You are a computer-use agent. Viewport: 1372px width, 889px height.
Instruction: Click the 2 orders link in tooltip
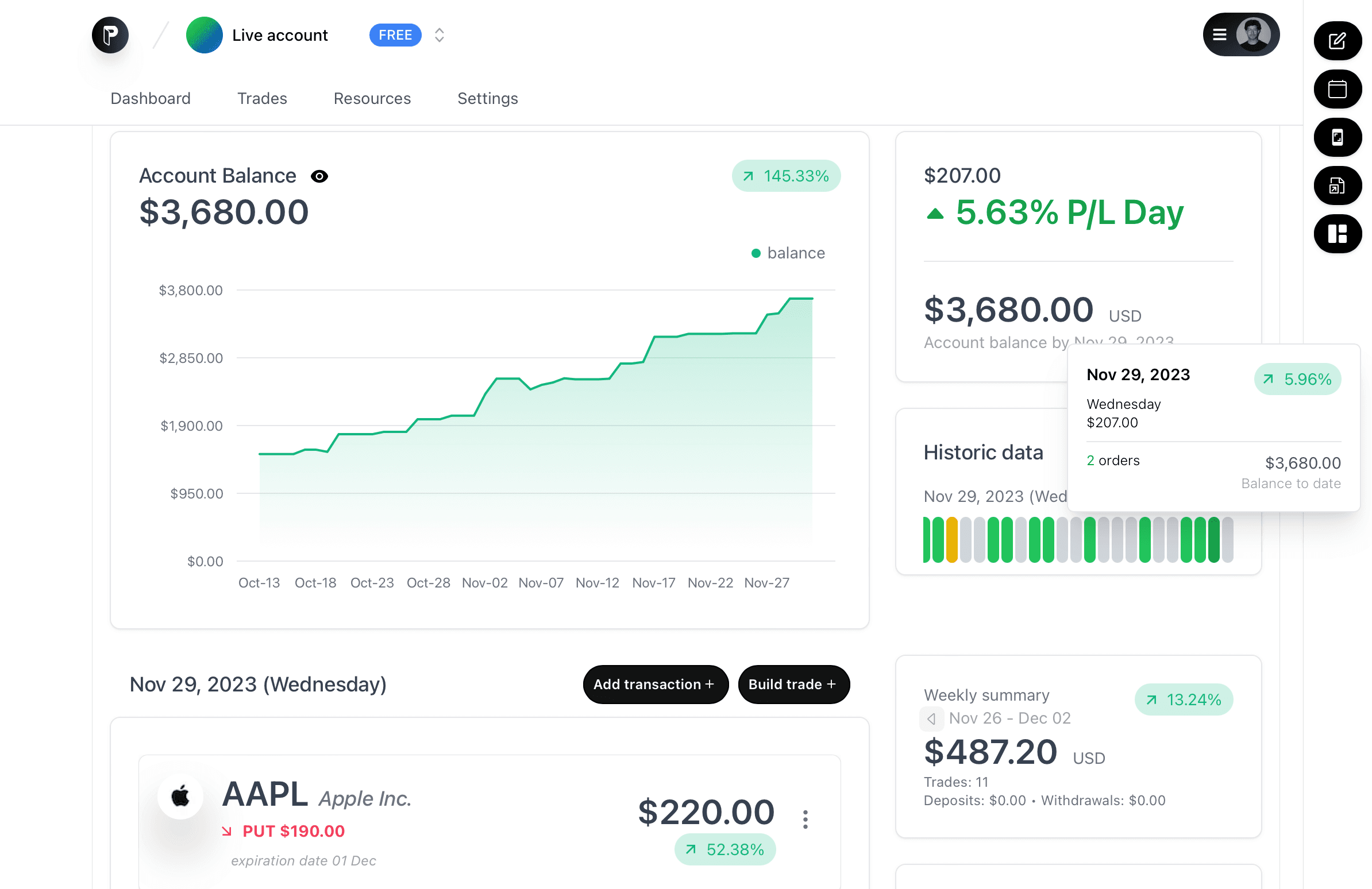pos(1112,461)
